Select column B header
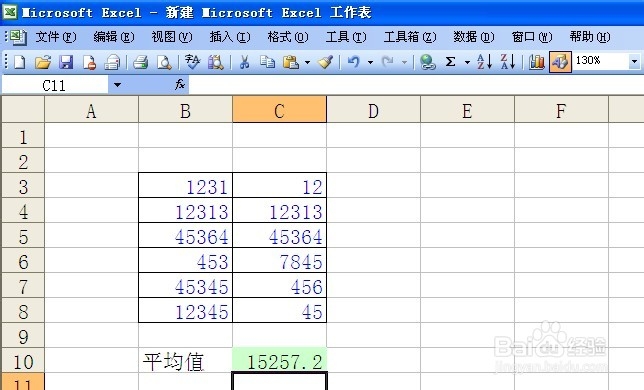 pos(185,110)
